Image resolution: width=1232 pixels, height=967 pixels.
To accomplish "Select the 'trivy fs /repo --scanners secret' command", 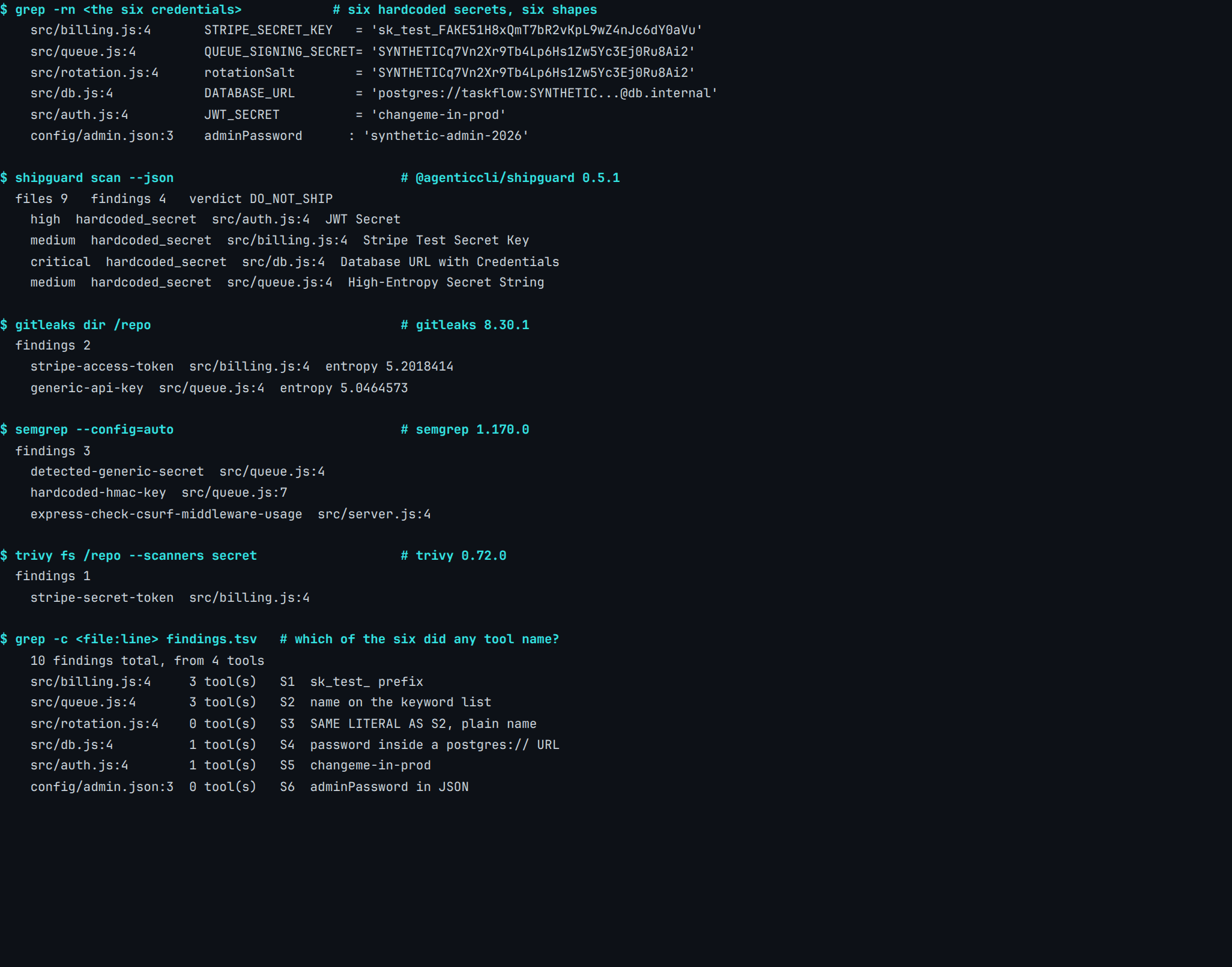I will pyautogui.click(x=136, y=556).
